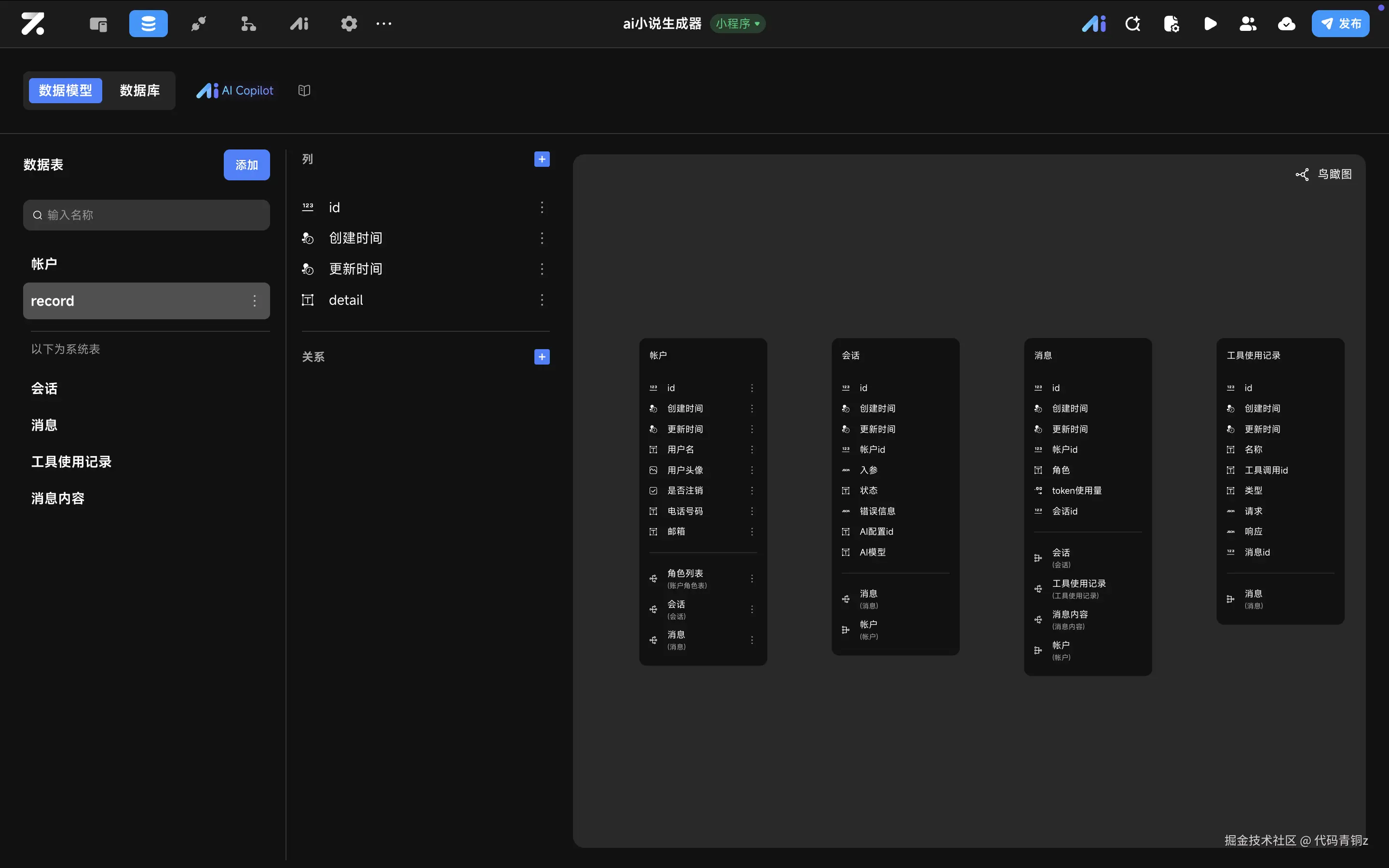This screenshot has height=868, width=1389.
Task: Select the 数据模型 tab
Action: 66,90
